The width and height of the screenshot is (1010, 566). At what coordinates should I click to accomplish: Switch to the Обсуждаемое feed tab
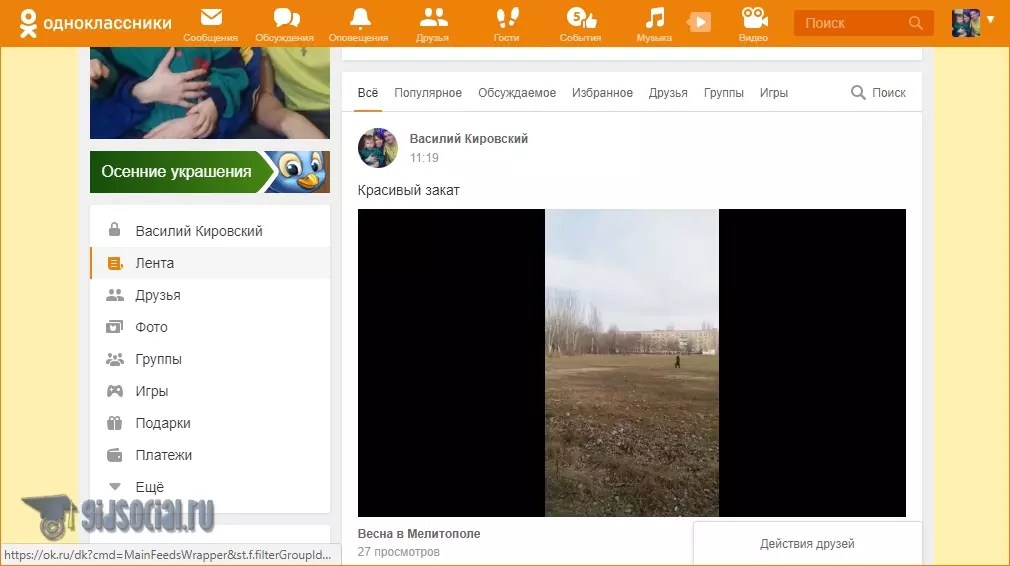click(516, 93)
